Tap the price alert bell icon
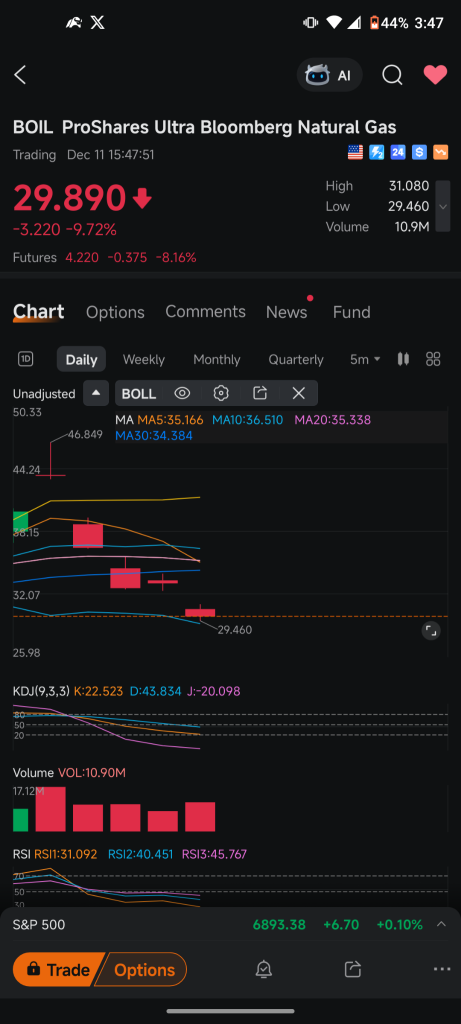Image resolution: width=461 pixels, height=1024 pixels. (264, 969)
